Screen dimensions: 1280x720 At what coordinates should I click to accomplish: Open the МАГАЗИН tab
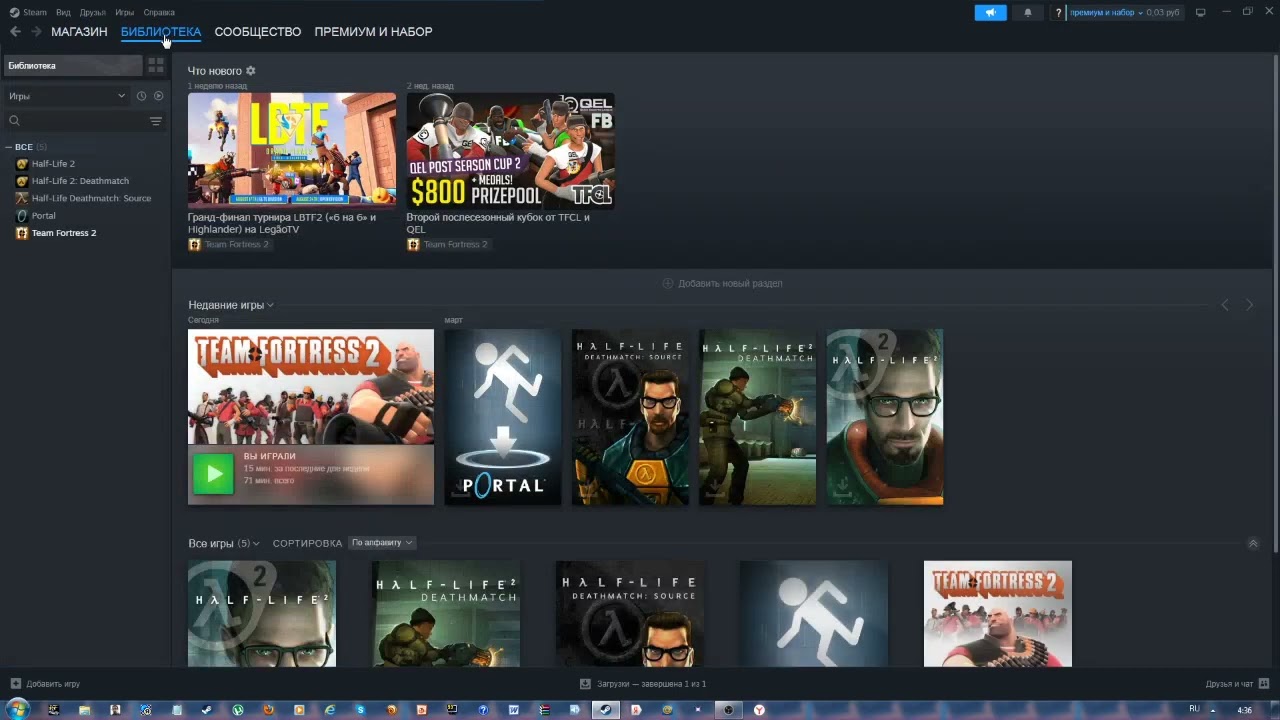coord(79,32)
